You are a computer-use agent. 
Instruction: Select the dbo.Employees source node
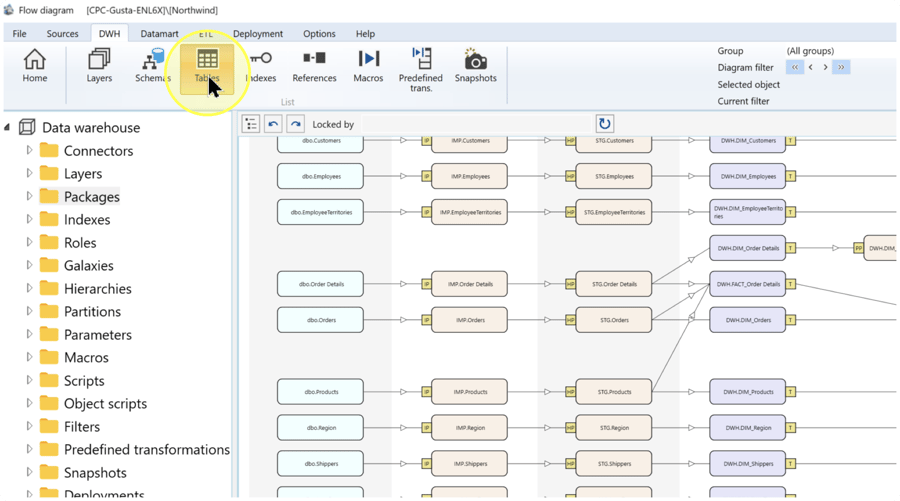tap(320, 176)
